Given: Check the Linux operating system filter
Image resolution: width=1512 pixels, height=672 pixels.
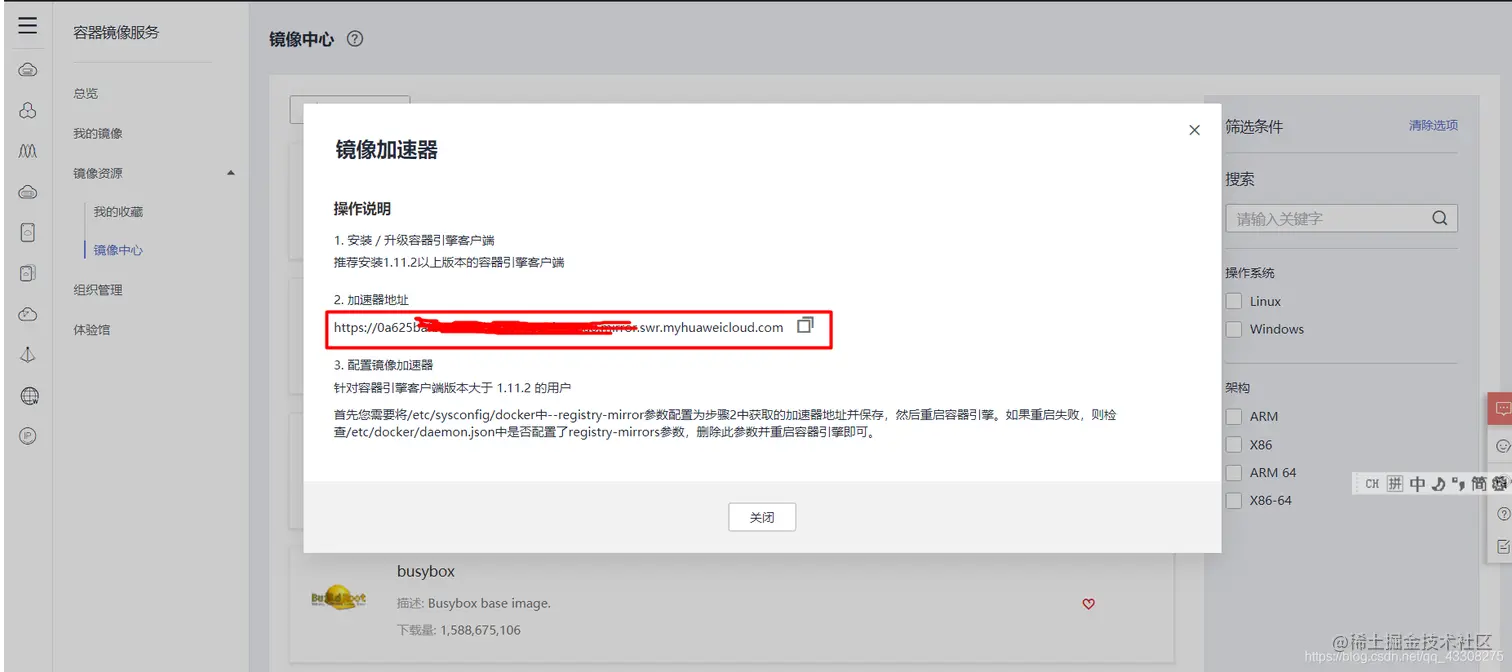Looking at the screenshot, I should pyautogui.click(x=1234, y=300).
